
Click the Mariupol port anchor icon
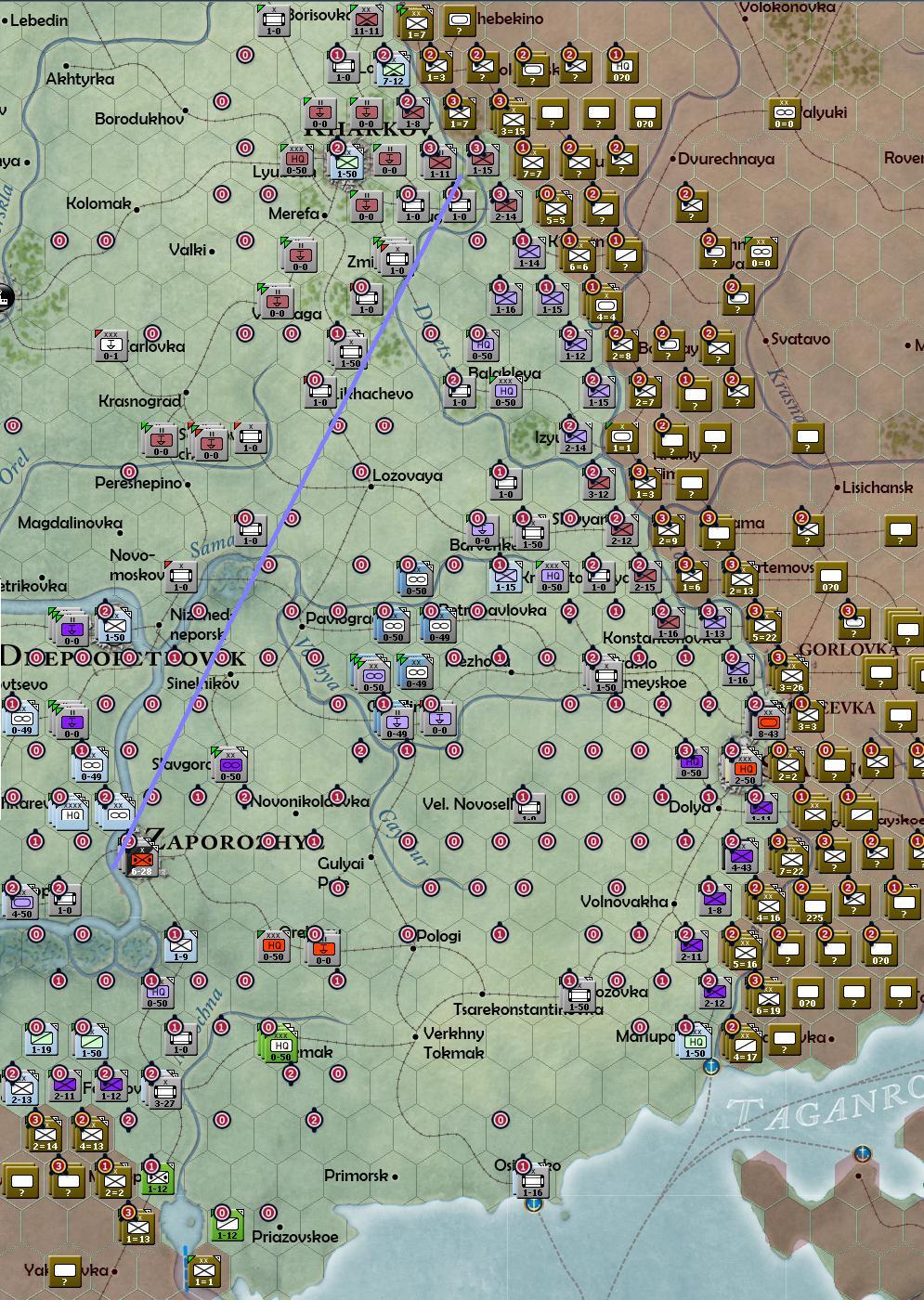711,1067
